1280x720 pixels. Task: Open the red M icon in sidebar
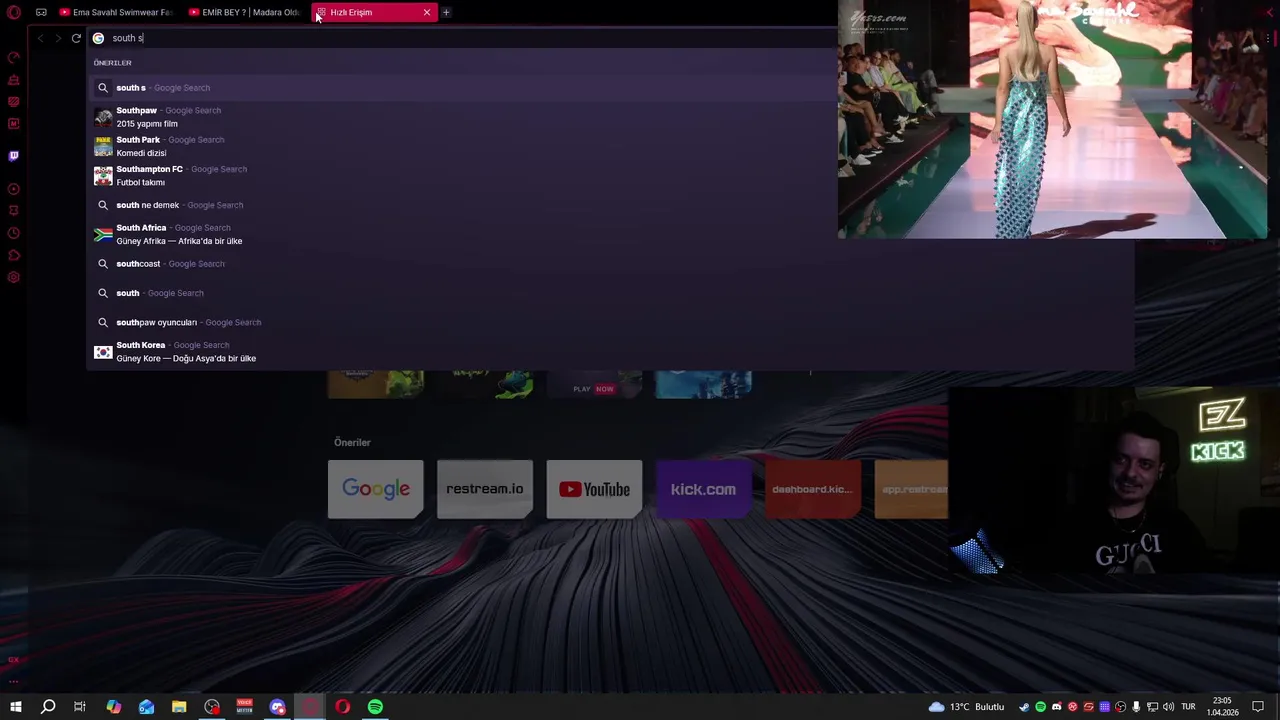pos(14,124)
